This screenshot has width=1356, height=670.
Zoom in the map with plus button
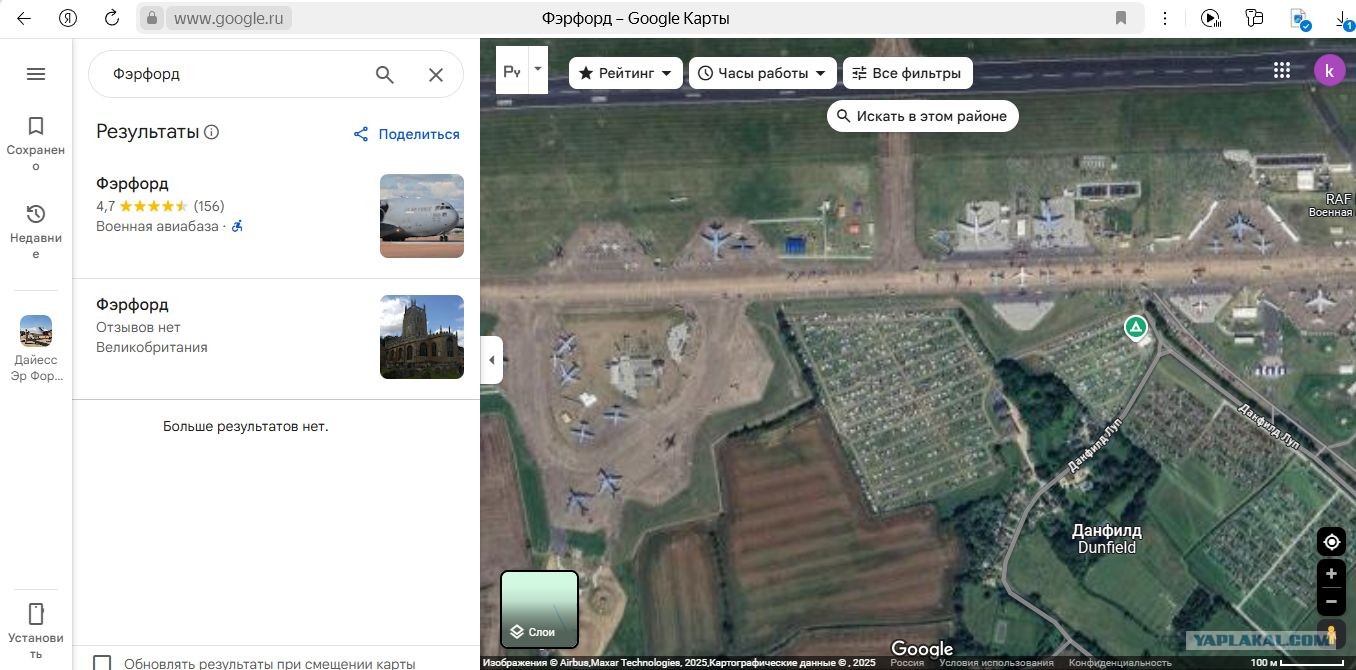(1331, 574)
